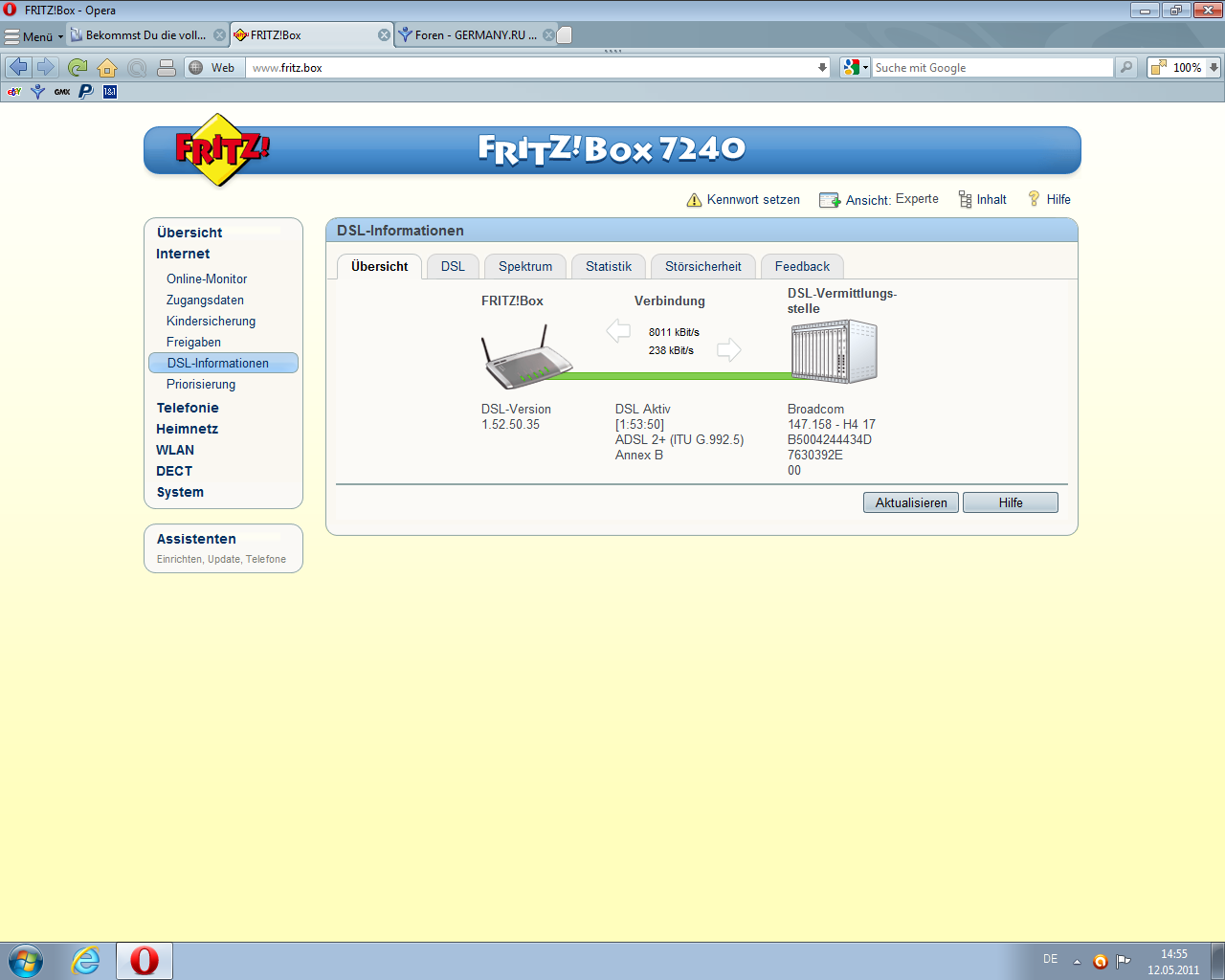Open the 100% zoom level dropdown arrow

(1214, 68)
